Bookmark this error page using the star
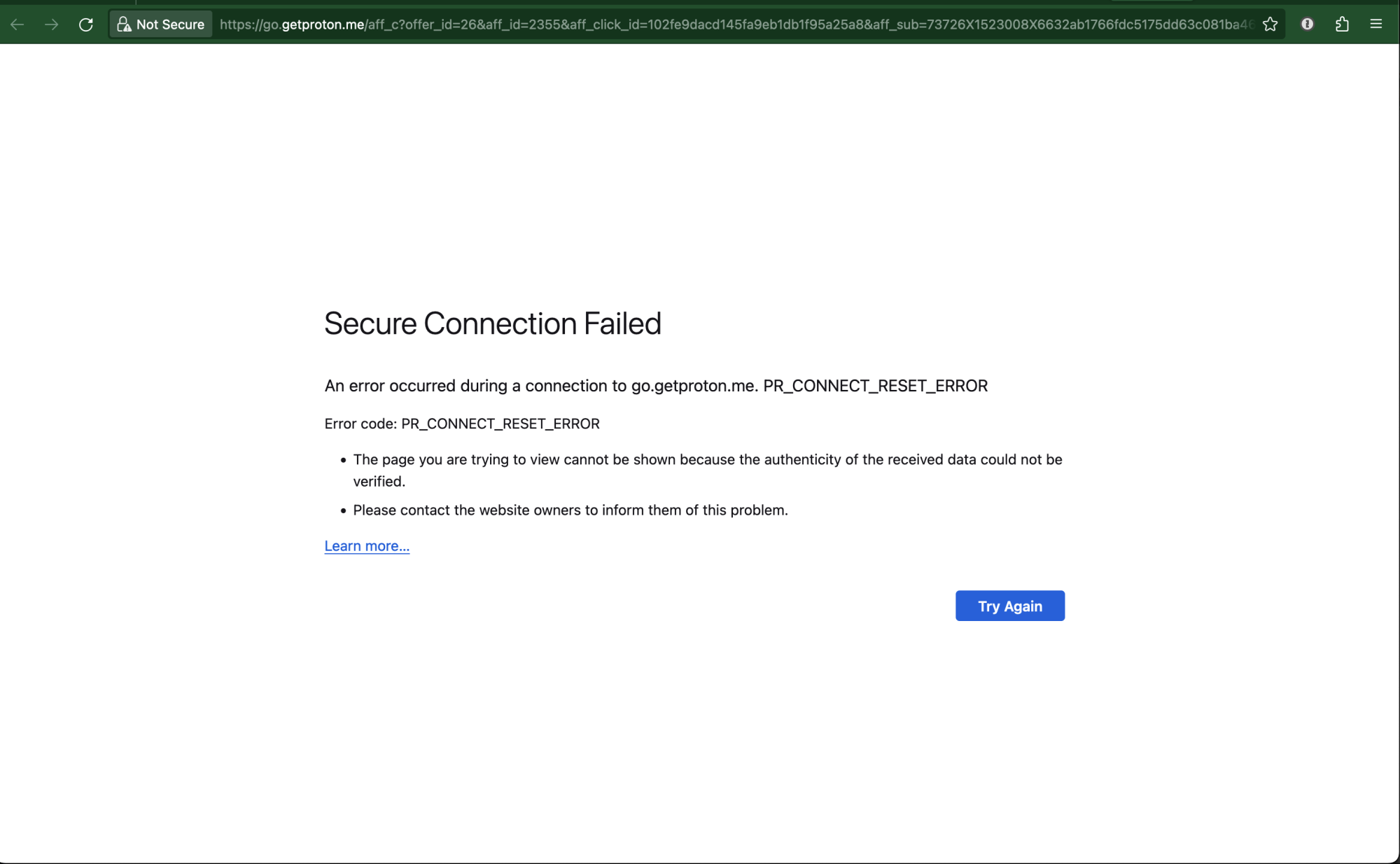1400x864 pixels. (x=1270, y=24)
